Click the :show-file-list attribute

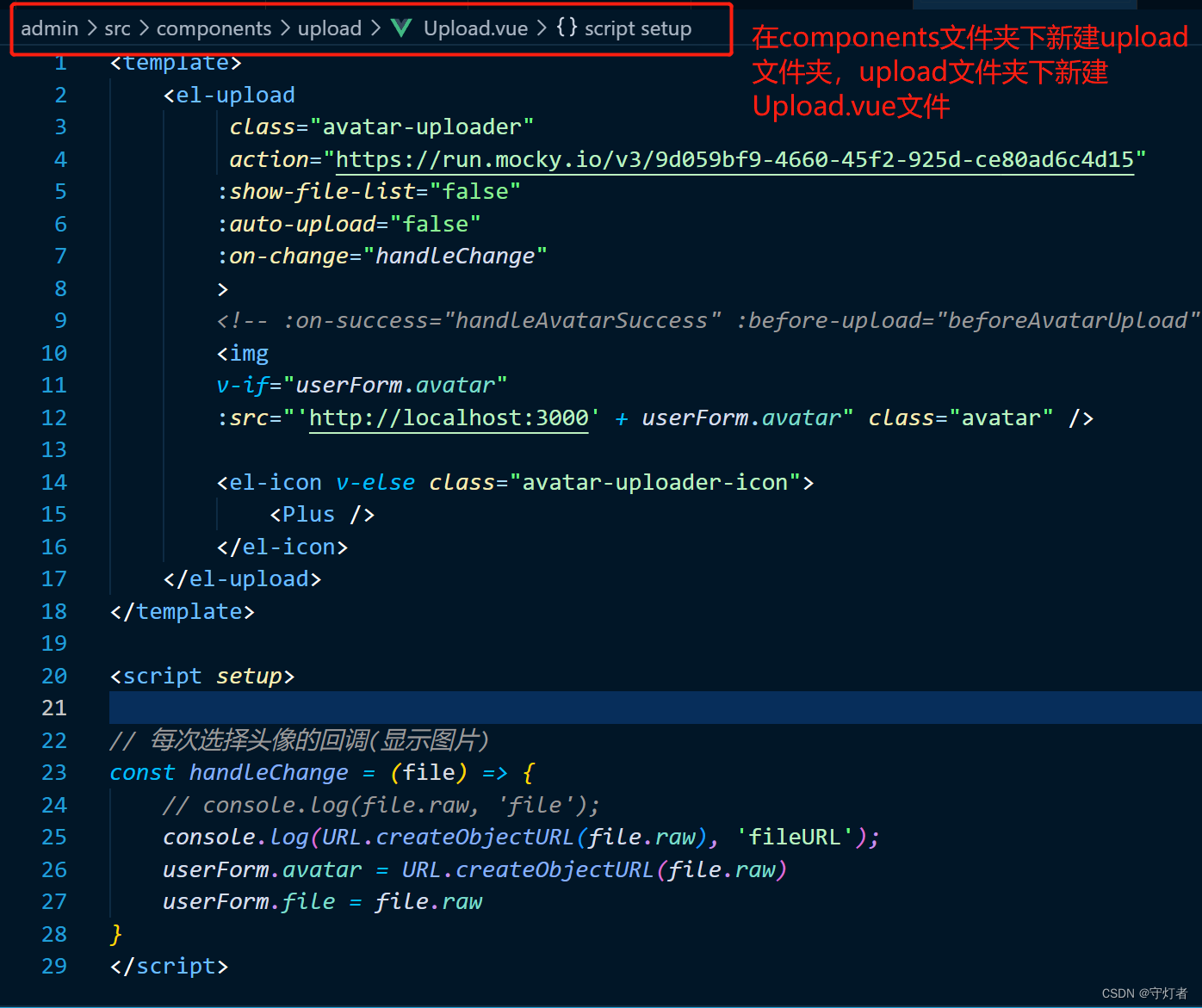(369, 191)
